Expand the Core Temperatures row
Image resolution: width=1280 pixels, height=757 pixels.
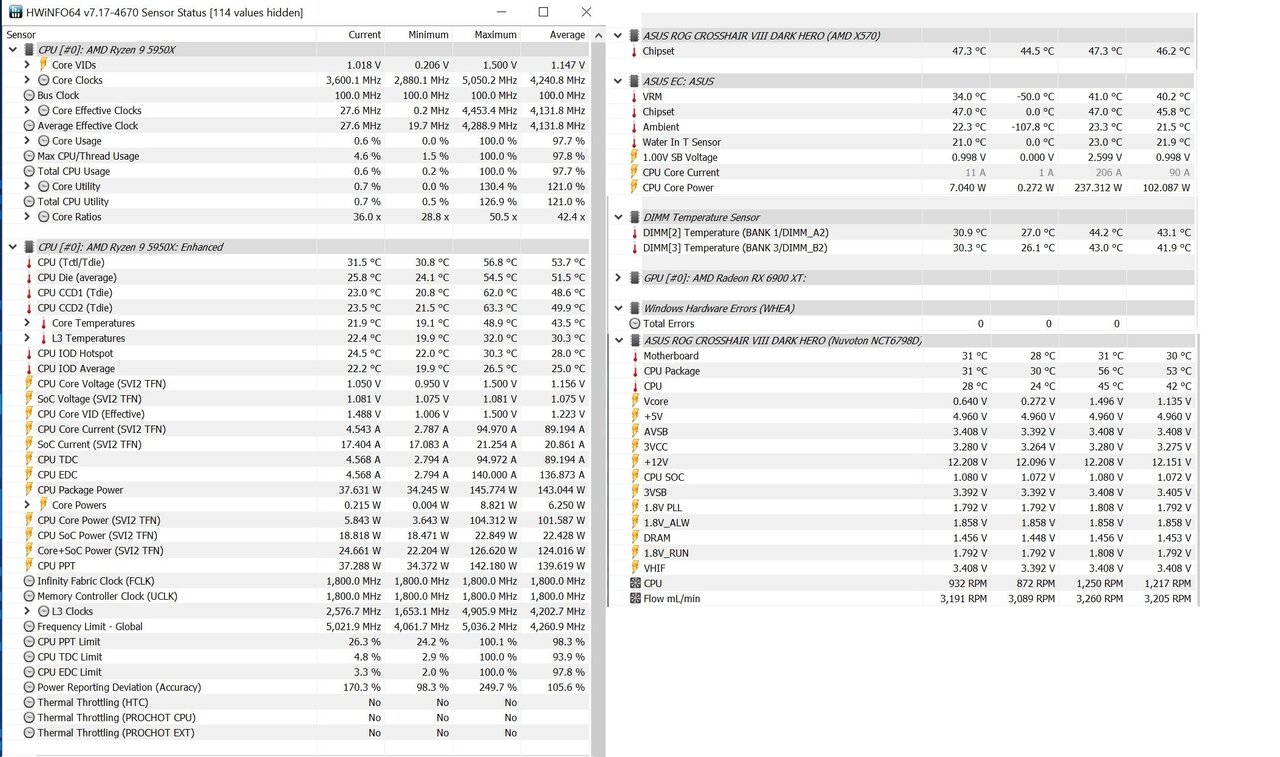(27, 323)
